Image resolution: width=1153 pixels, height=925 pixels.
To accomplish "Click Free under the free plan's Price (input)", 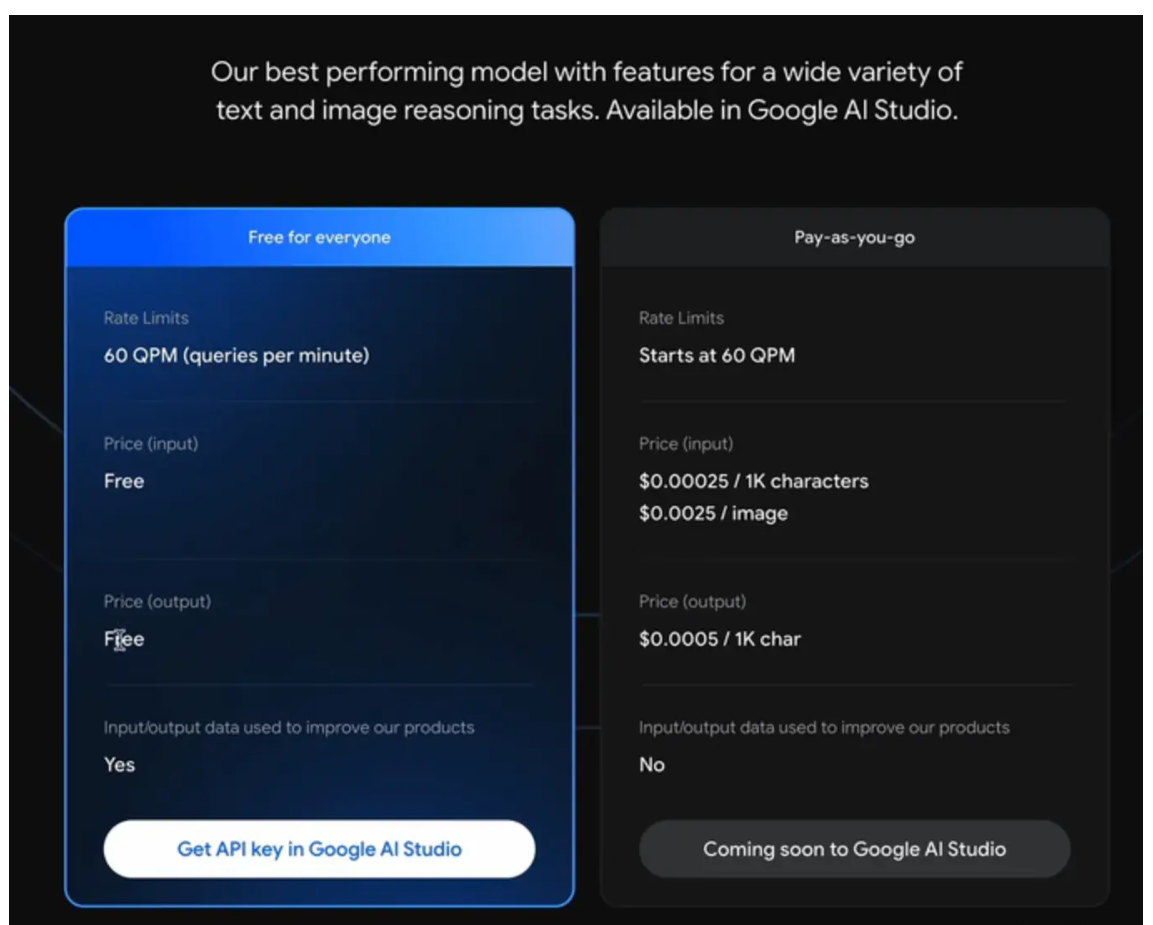I will 124,481.
